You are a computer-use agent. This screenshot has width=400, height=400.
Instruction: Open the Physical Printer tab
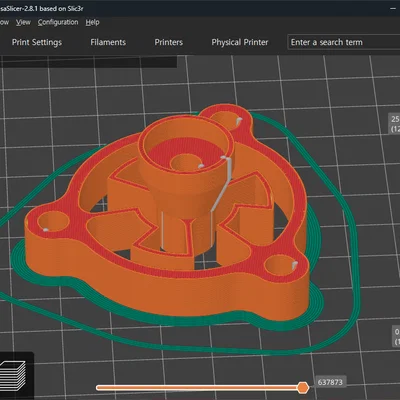pos(240,42)
